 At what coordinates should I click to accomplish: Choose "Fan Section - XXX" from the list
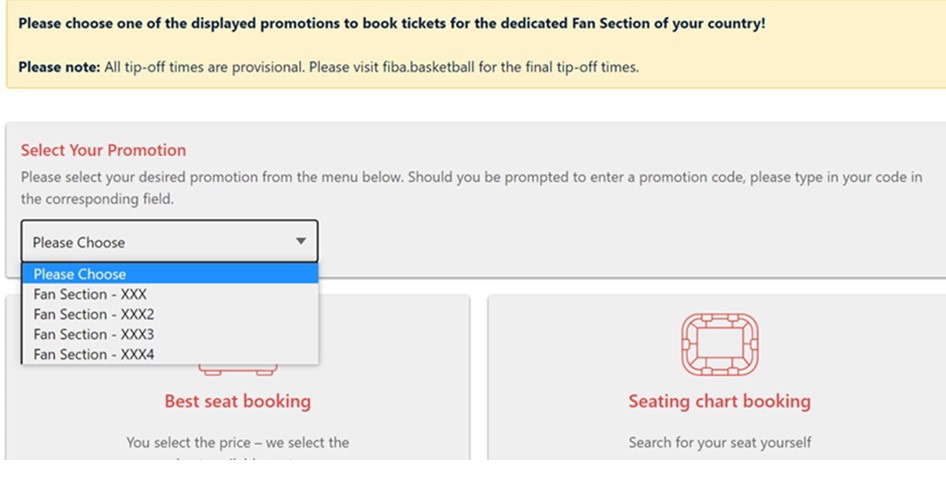91,294
